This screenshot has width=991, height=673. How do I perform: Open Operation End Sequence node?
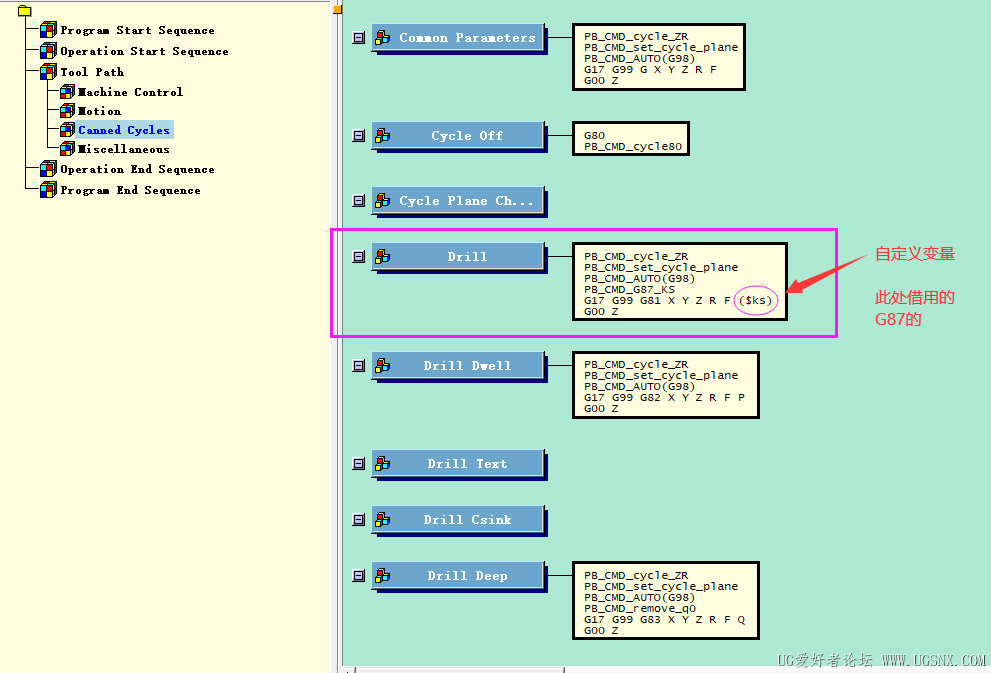pyautogui.click(x=137, y=170)
